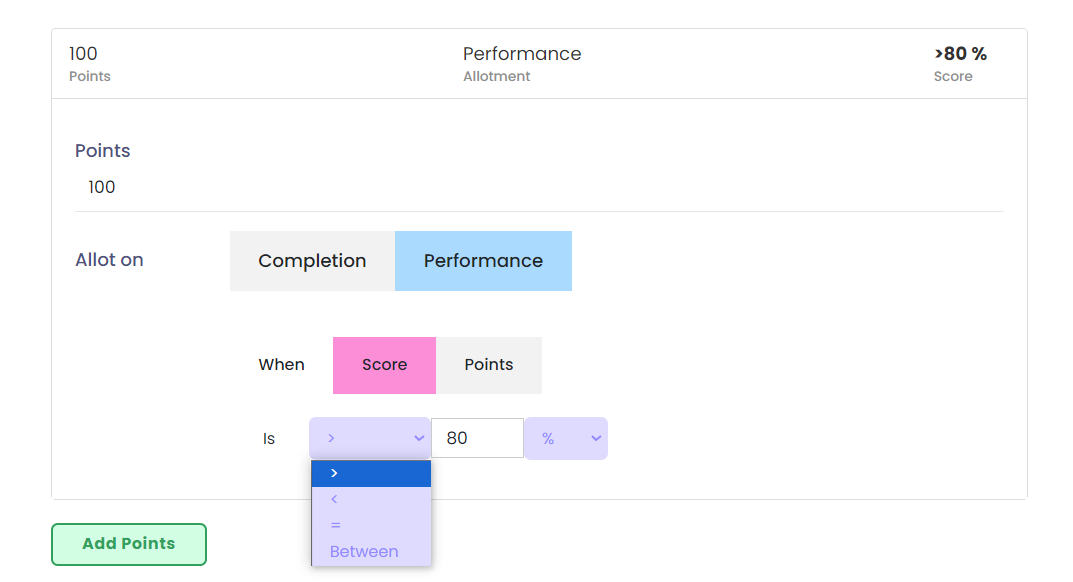Click the >80 % Score header summary
Viewport: 1073px width, 582px height.
coord(959,63)
